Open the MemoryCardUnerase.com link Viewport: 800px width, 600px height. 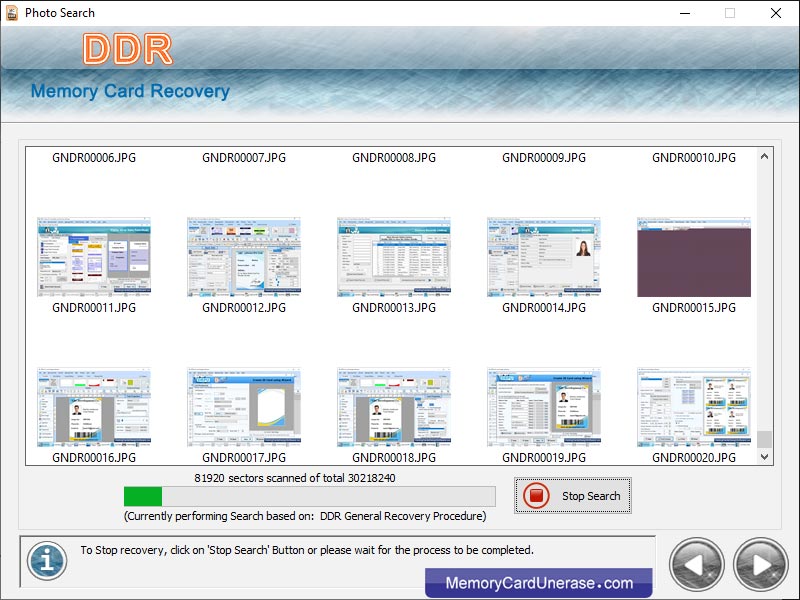tap(539, 583)
